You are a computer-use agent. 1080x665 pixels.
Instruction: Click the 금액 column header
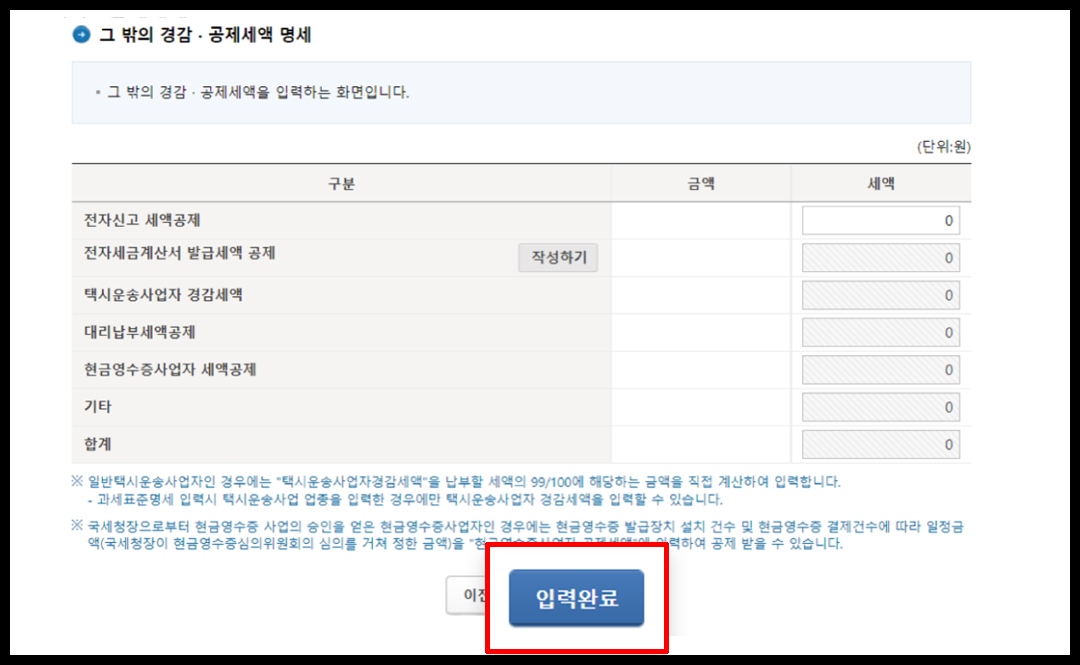click(x=701, y=182)
